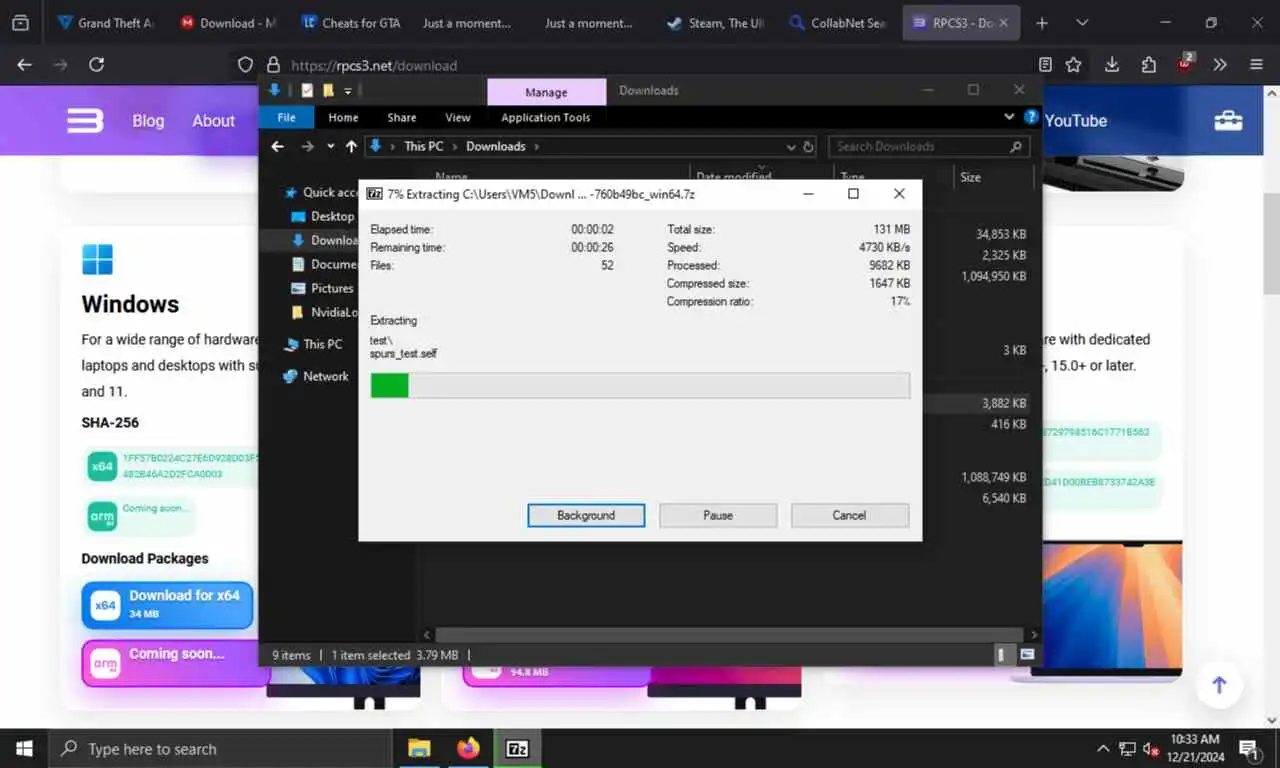This screenshot has height=768, width=1280.
Task: Refresh the Downloads folder in Explorer
Action: tap(808, 146)
